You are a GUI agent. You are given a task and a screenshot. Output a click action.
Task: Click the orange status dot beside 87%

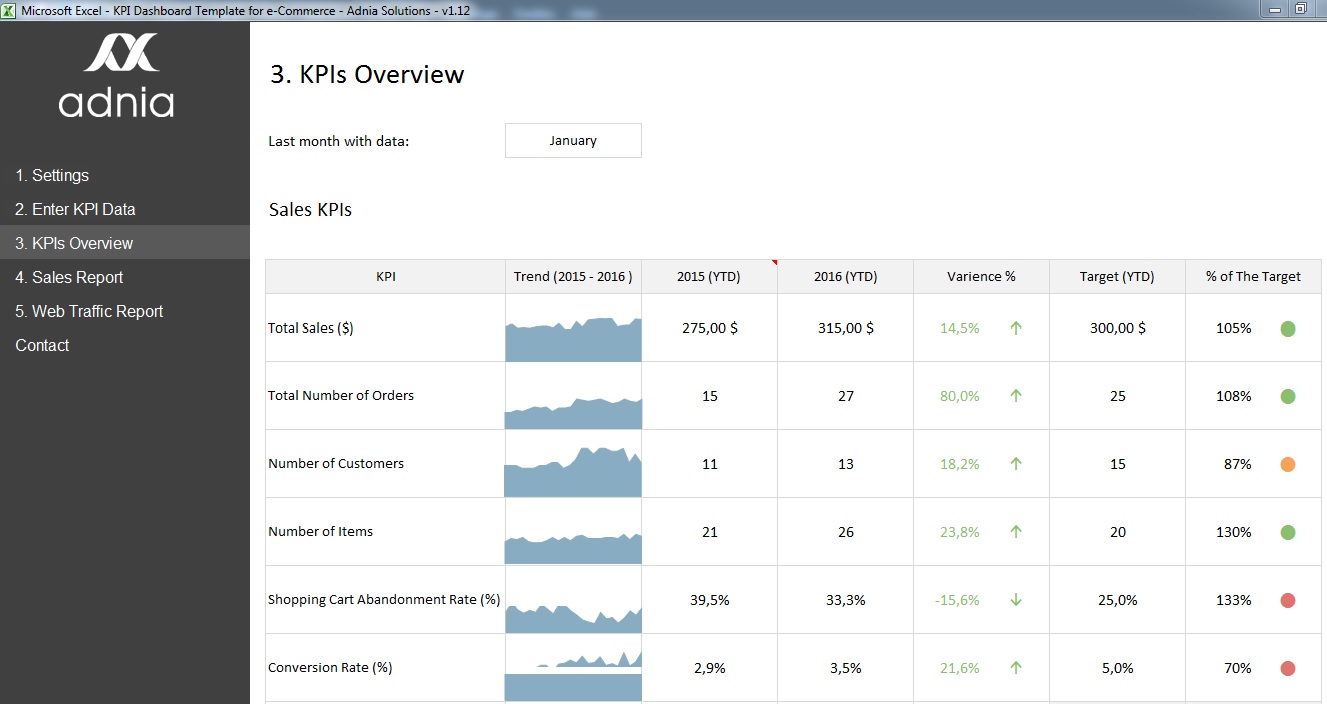point(1288,464)
